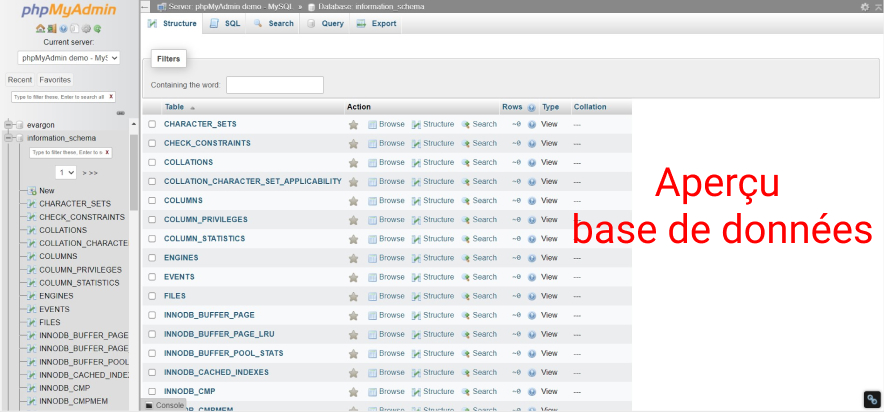Clear the top navigation filter with X
Image resolution: width=884 pixels, height=412 pixels.
click(111, 97)
